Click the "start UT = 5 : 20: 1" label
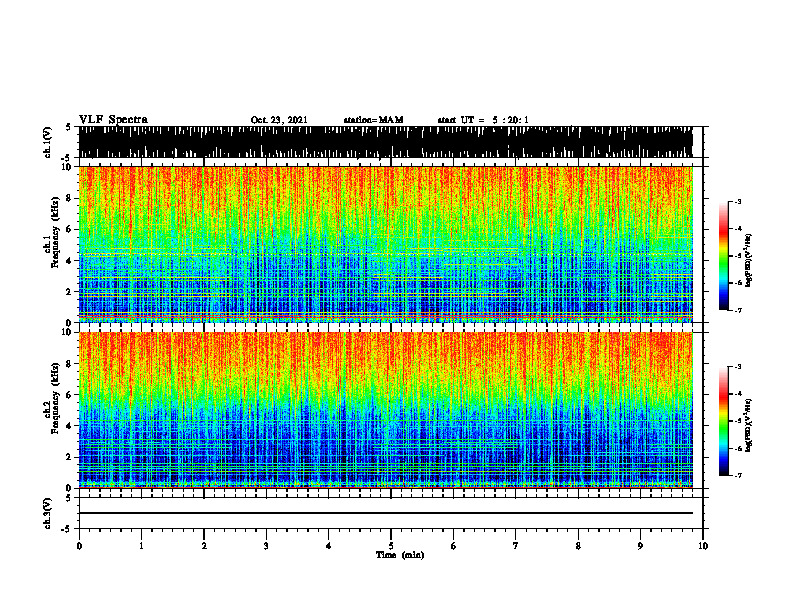Image resolution: width=792 pixels, height=612 pixels. (x=483, y=120)
